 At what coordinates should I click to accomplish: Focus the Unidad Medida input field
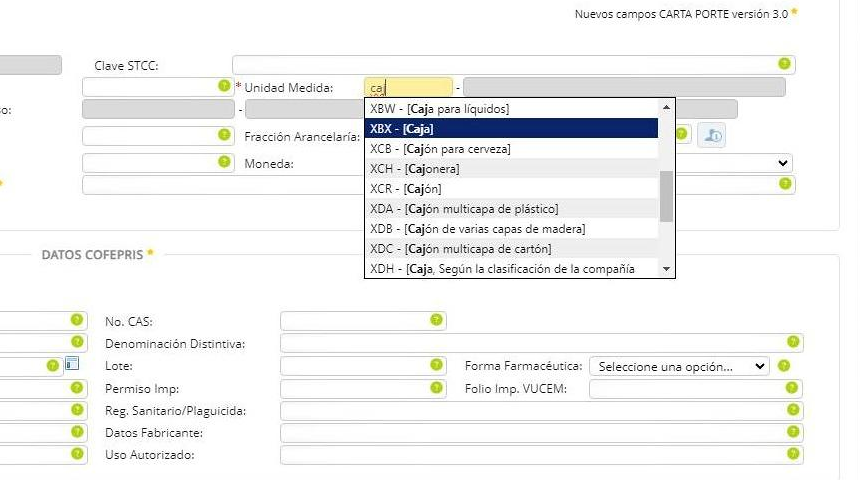pos(408,88)
